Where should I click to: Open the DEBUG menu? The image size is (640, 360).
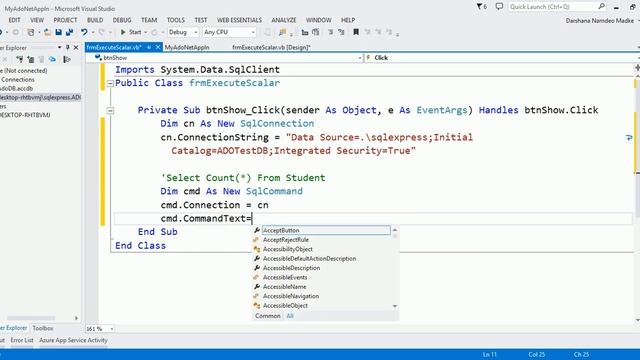click(x=122, y=20)
